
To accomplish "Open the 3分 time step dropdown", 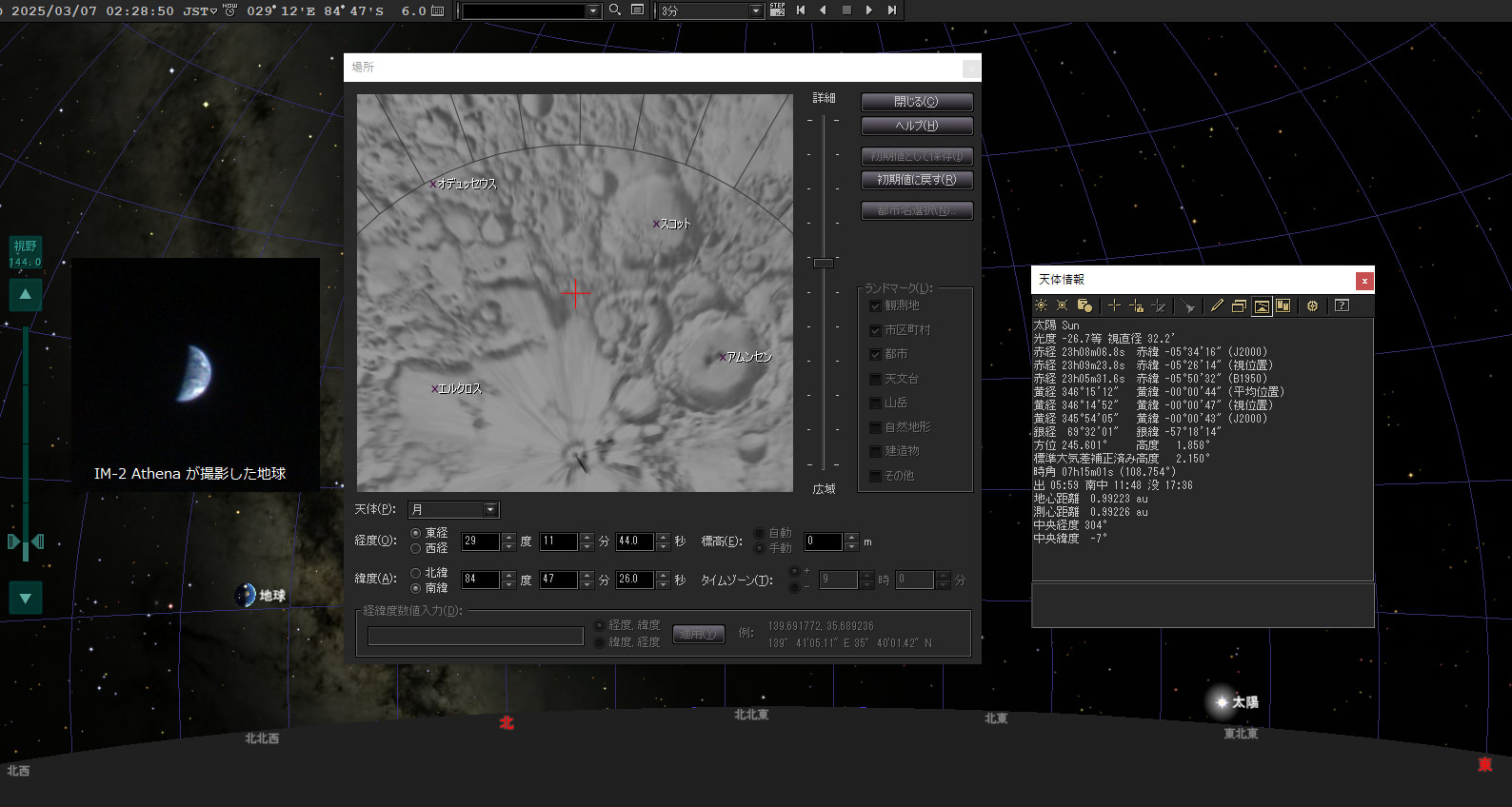I will click(711, 10).
